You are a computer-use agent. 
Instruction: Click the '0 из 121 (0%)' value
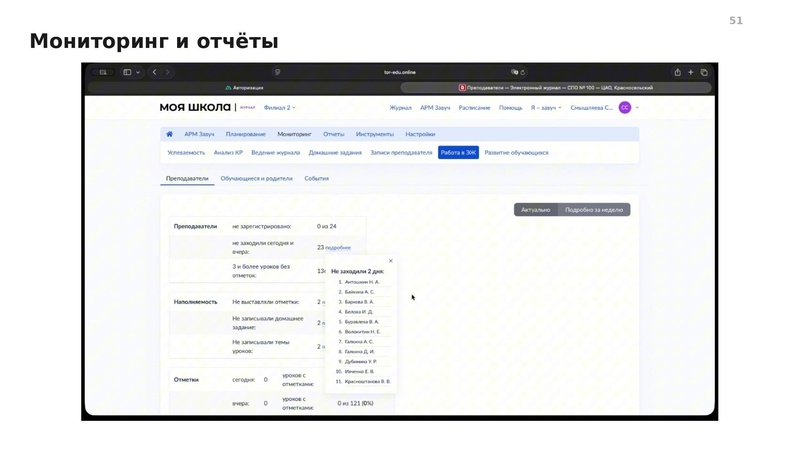355,404
